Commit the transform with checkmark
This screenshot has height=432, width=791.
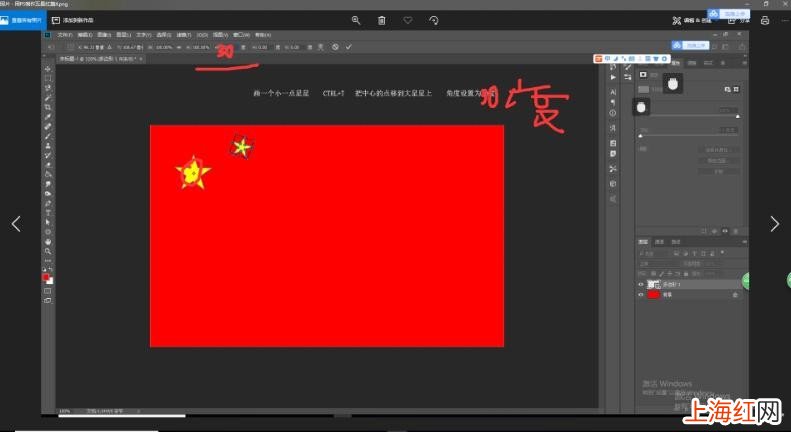[349, 47]
